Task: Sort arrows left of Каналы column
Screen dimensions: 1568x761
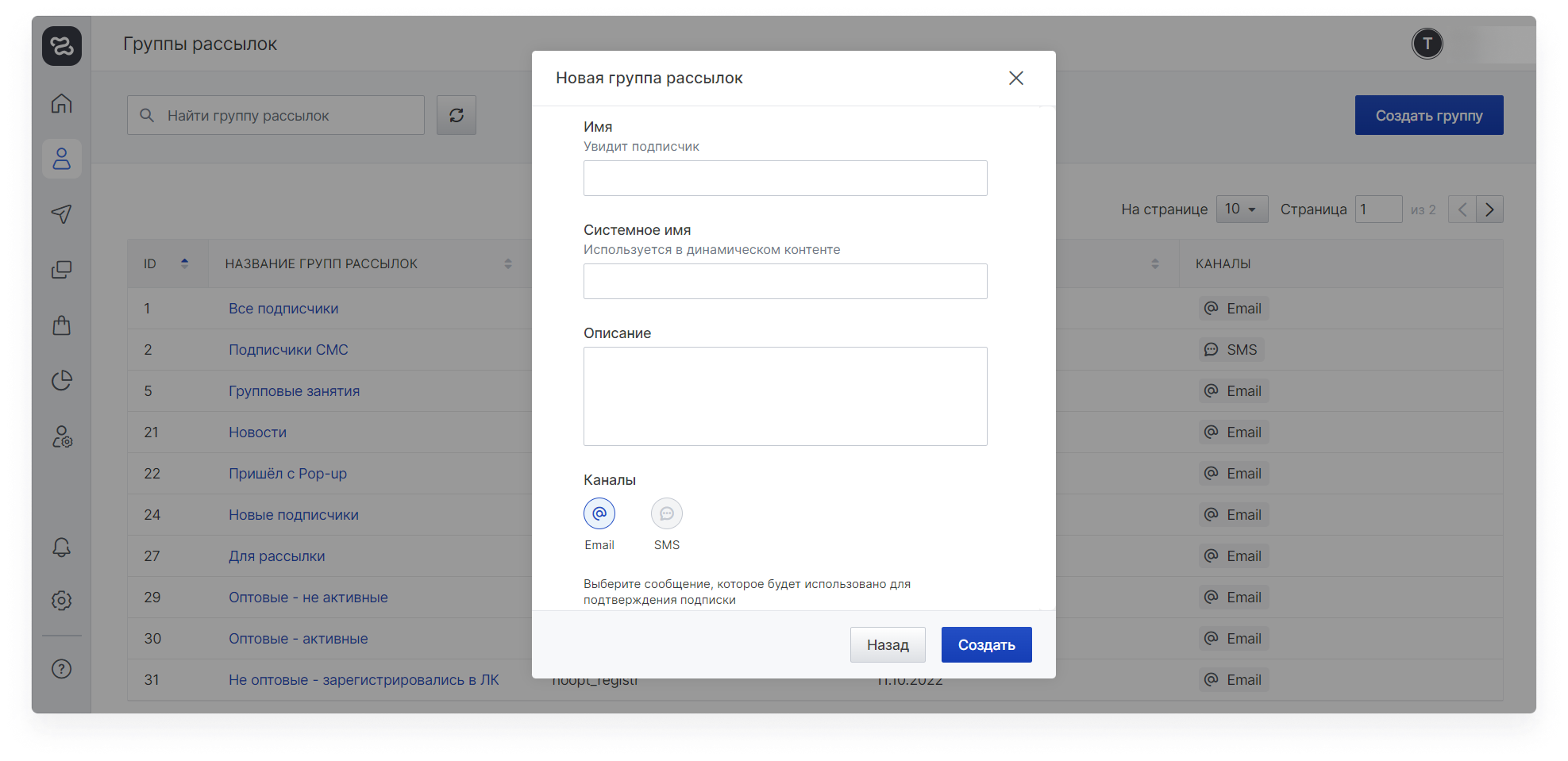Action: point(1155,263)
